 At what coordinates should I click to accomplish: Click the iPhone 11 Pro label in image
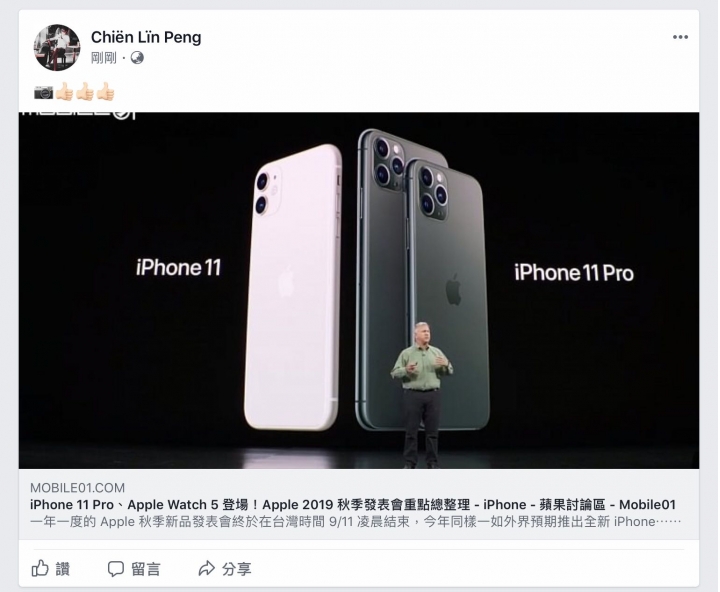point(574,273)
